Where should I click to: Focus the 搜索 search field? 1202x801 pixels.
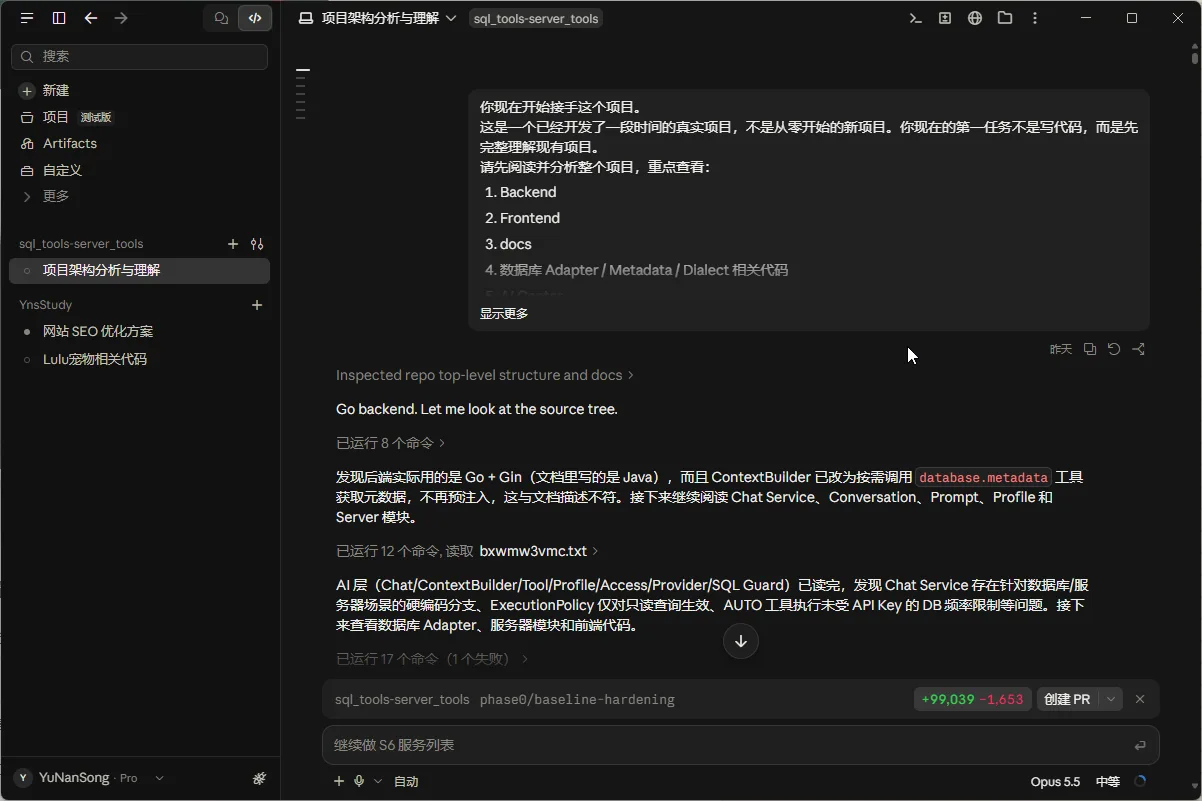tap(139, 57)
